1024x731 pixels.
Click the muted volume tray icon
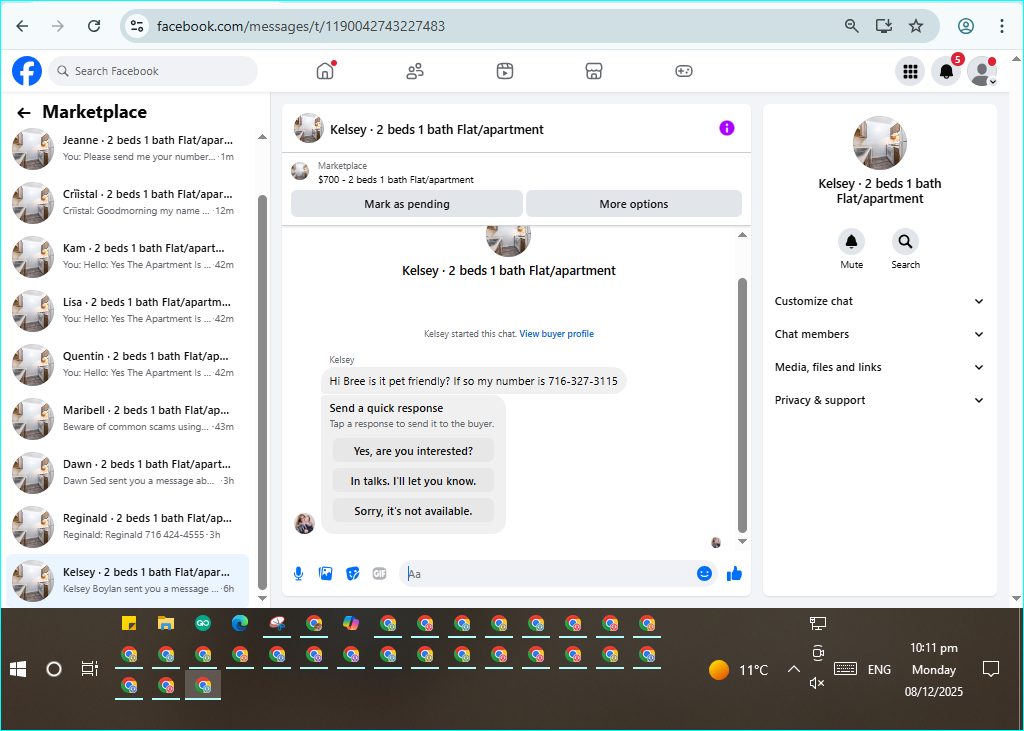tap(816, 683)
